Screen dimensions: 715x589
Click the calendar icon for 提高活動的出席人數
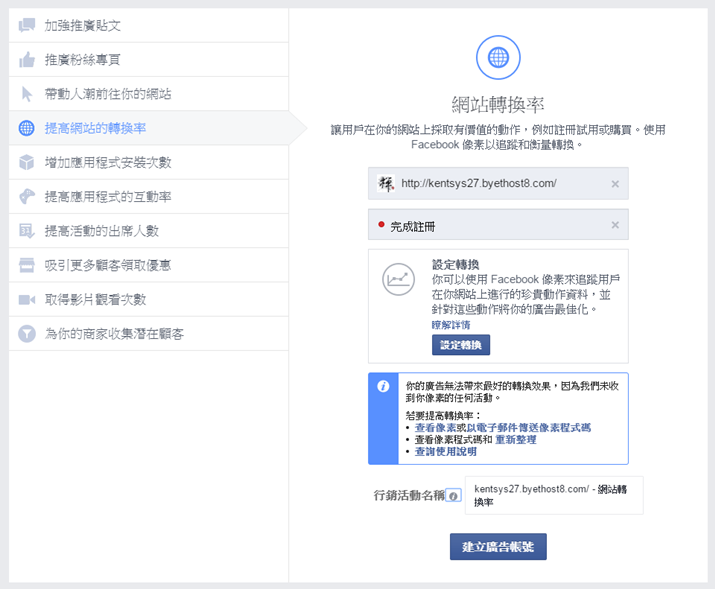click(x=27, y=231)
